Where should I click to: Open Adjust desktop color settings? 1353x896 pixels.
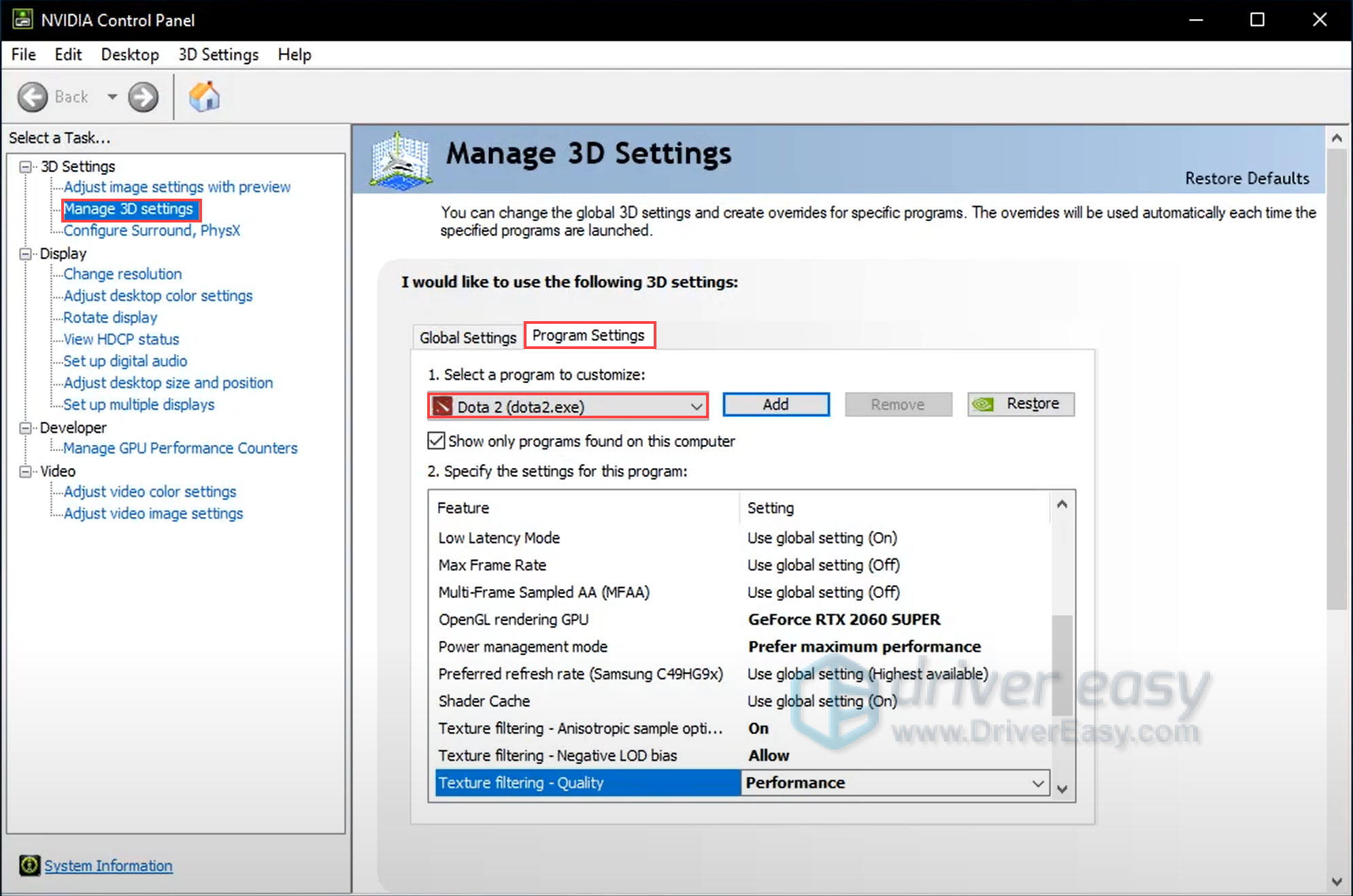click(158, 296)
